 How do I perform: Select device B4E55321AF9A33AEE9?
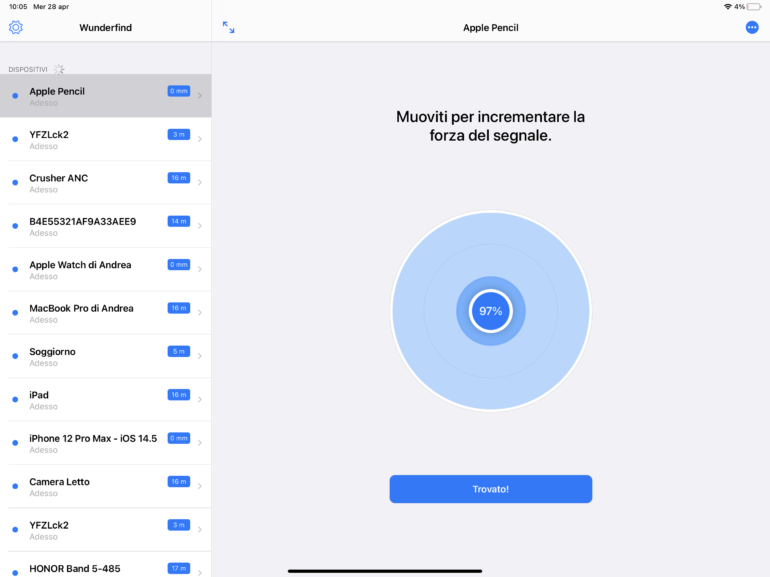tap(106, 226)
